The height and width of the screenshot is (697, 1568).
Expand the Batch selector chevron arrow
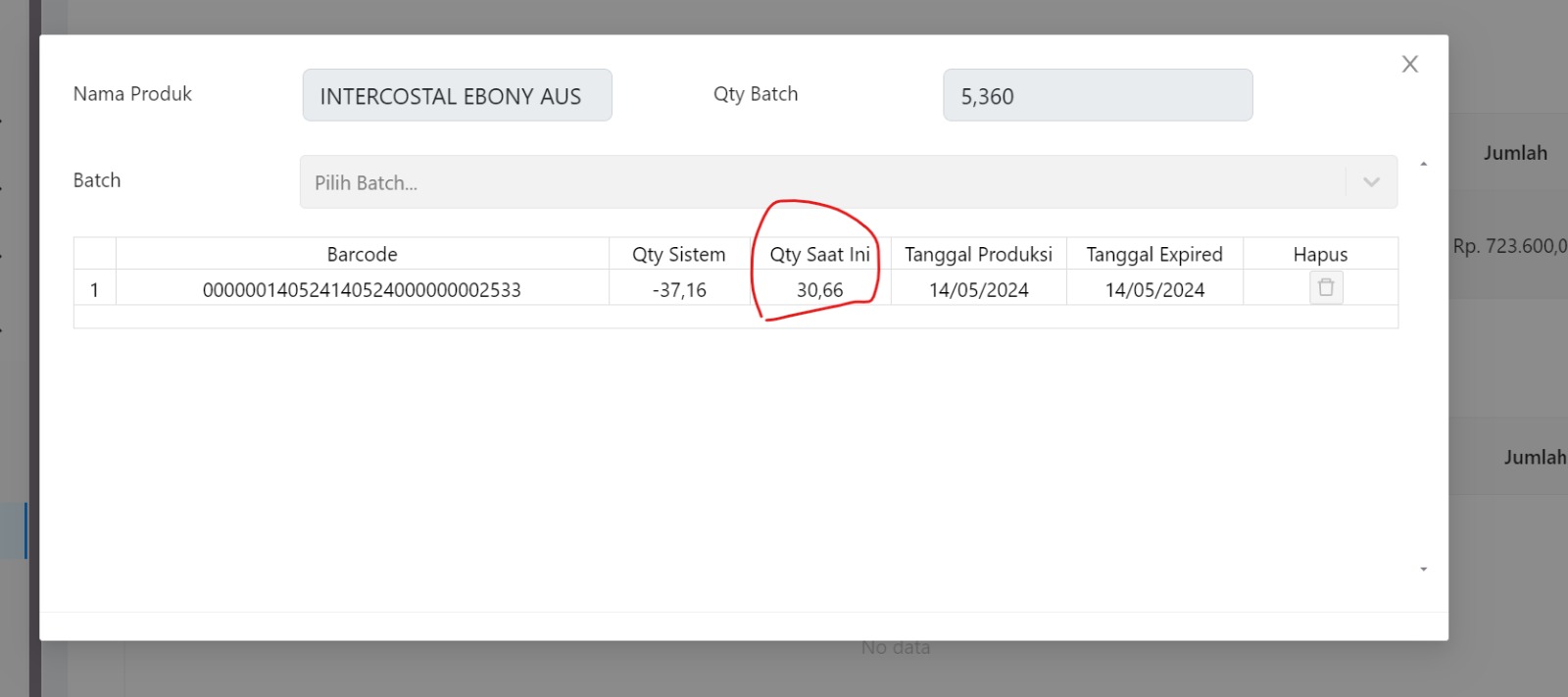coord(1371,182)
